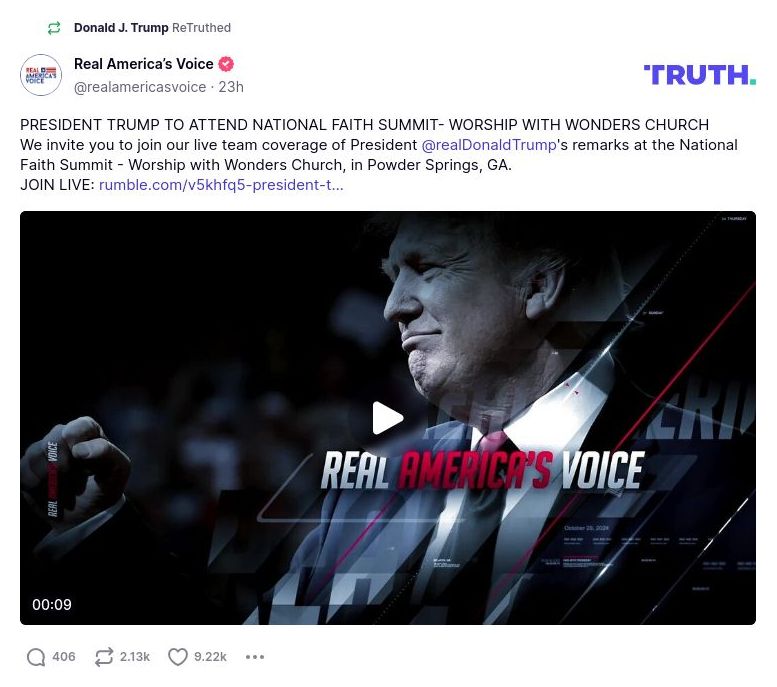Image resolution: width=777 pixels, height=687 pixels.
Task: Click the red verified badge icon
Action: (227, 64)
